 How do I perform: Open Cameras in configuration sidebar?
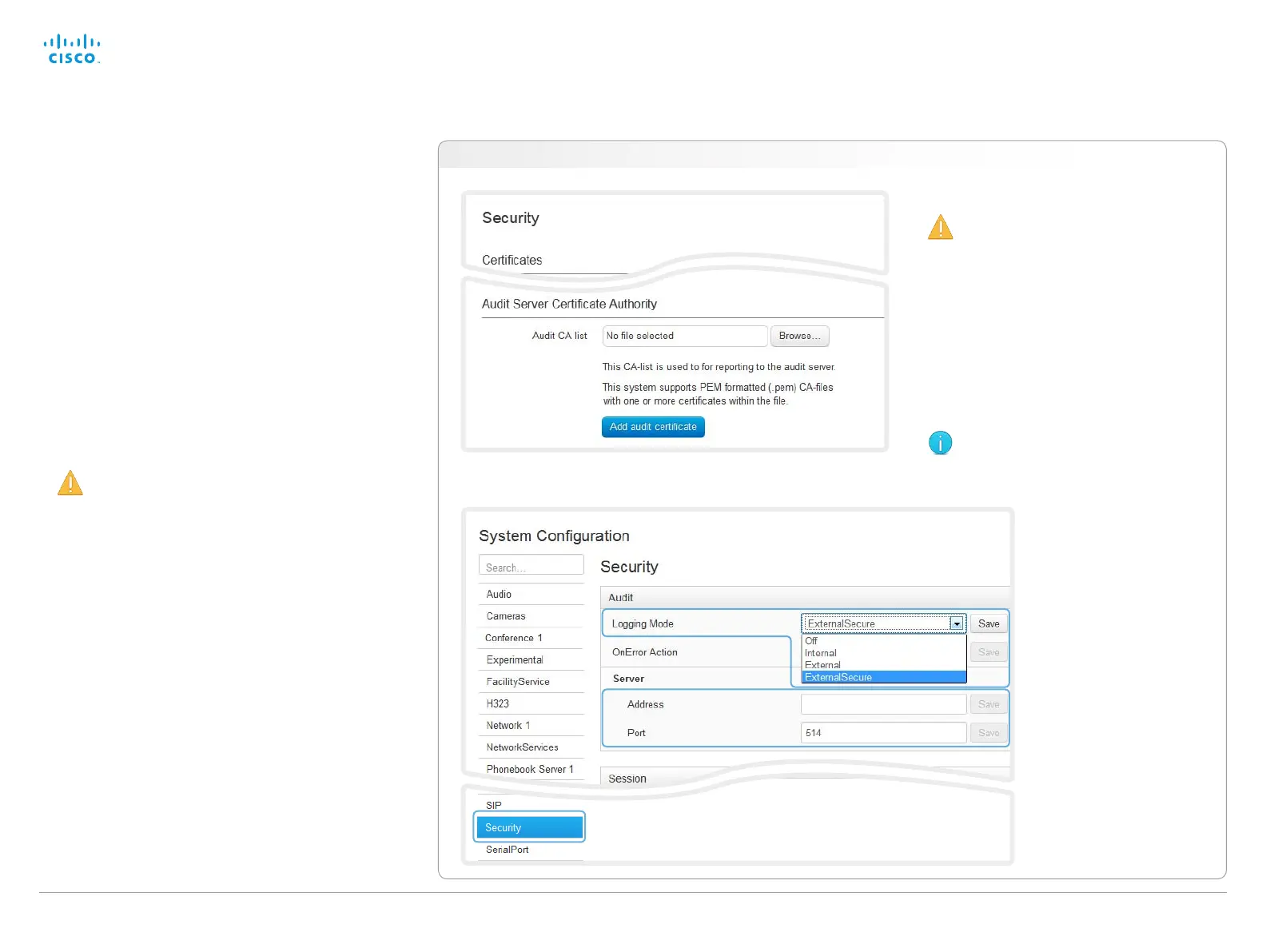click(x=531, y=616)
